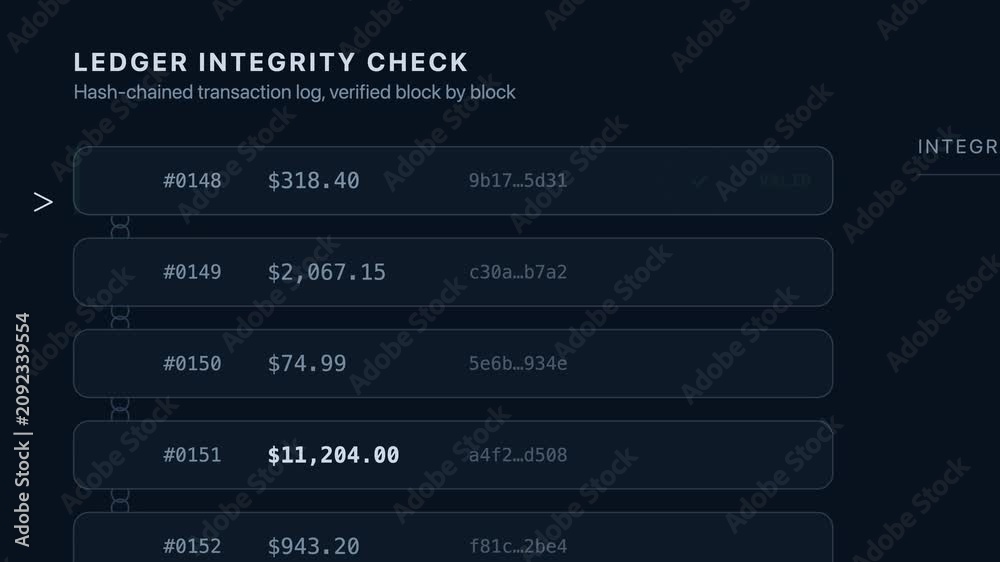The width and height of the screenshot is (1000, 562).
Task: Click chain link between #0150 and #0151
Action: [120, 409]
